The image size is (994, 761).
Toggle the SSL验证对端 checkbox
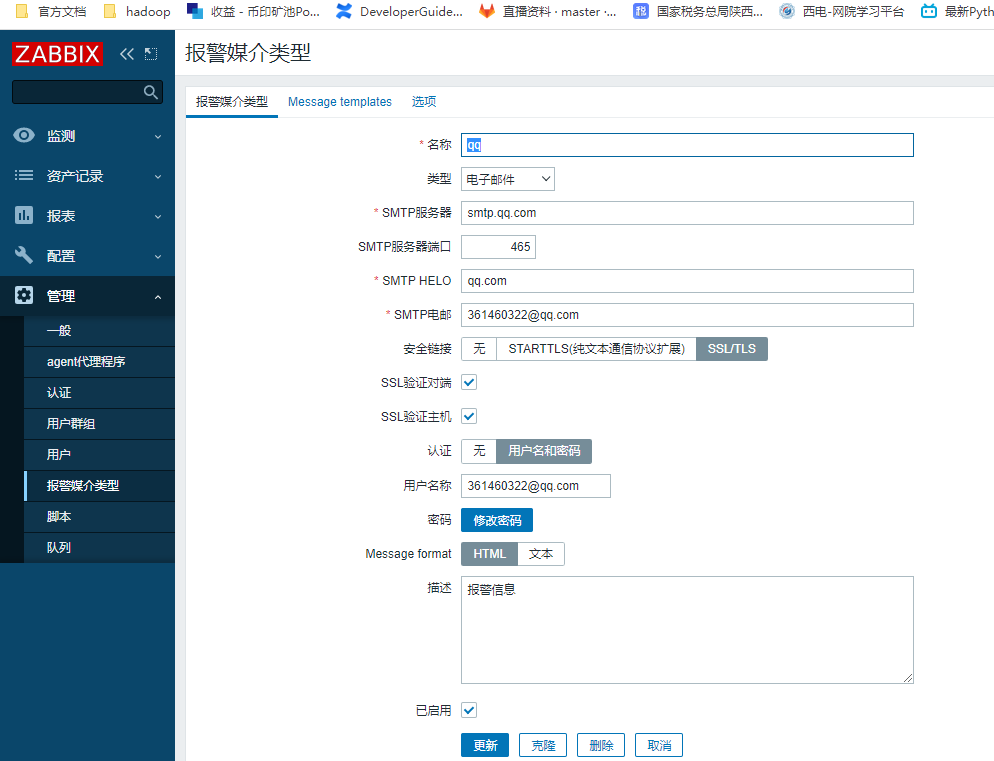(x=469, y=382)
